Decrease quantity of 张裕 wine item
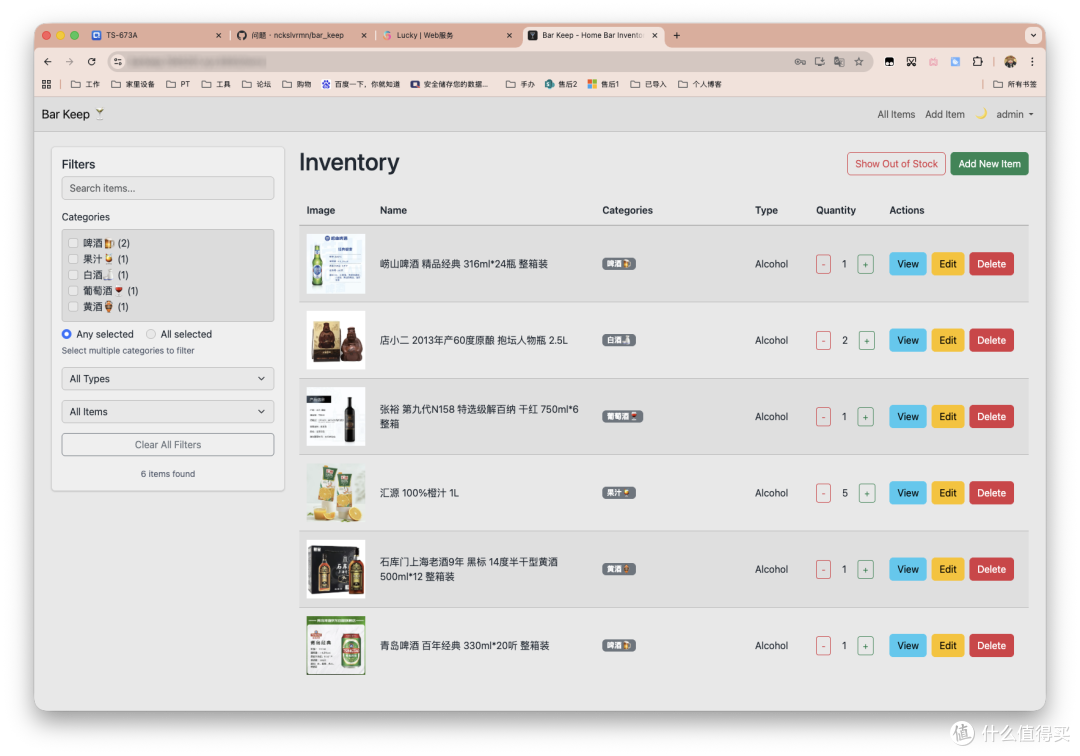 [x=823, y=417]
